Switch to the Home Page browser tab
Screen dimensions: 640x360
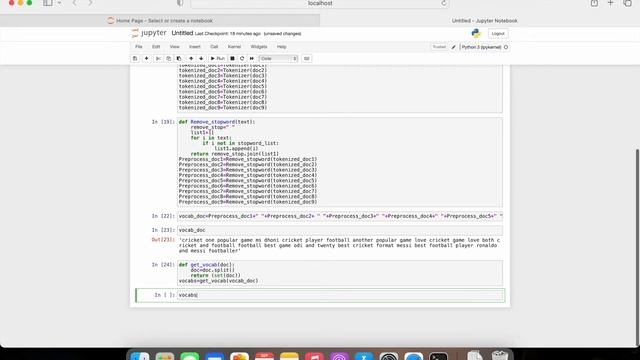coord(160,20)
